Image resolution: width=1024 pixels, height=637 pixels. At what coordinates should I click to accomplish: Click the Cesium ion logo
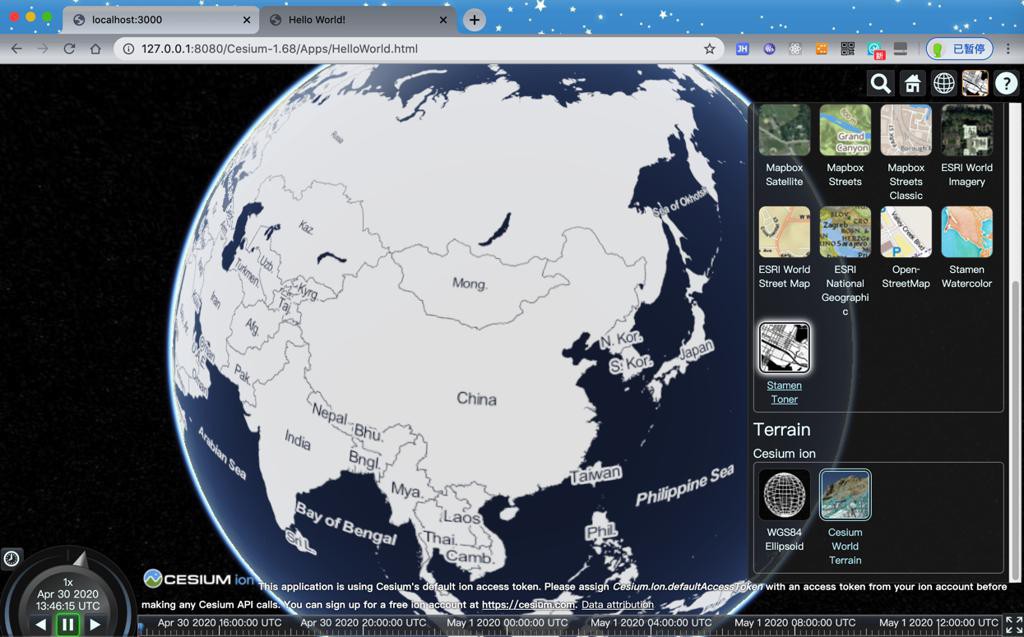(x=198, y=579)
